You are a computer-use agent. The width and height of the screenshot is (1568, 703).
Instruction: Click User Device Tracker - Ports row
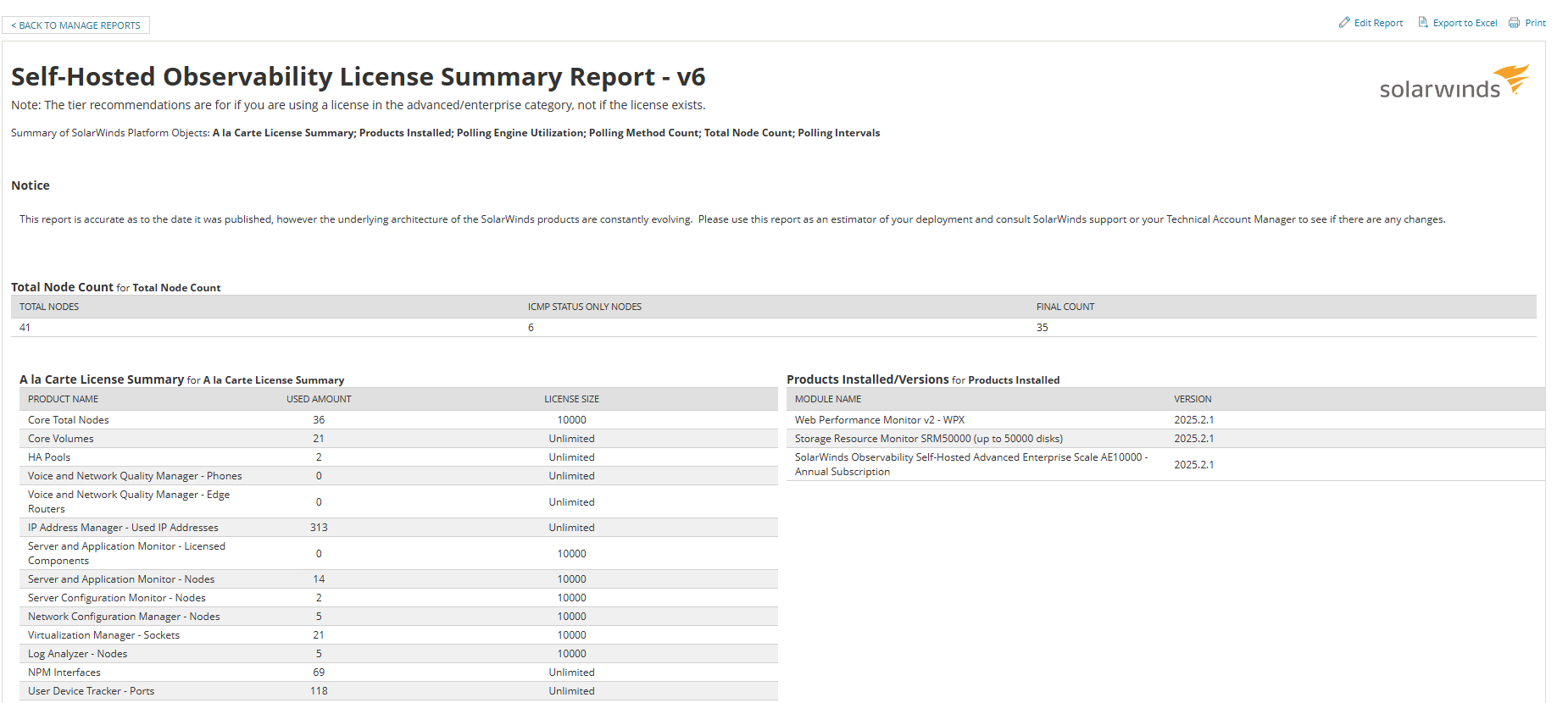point(398,691)
